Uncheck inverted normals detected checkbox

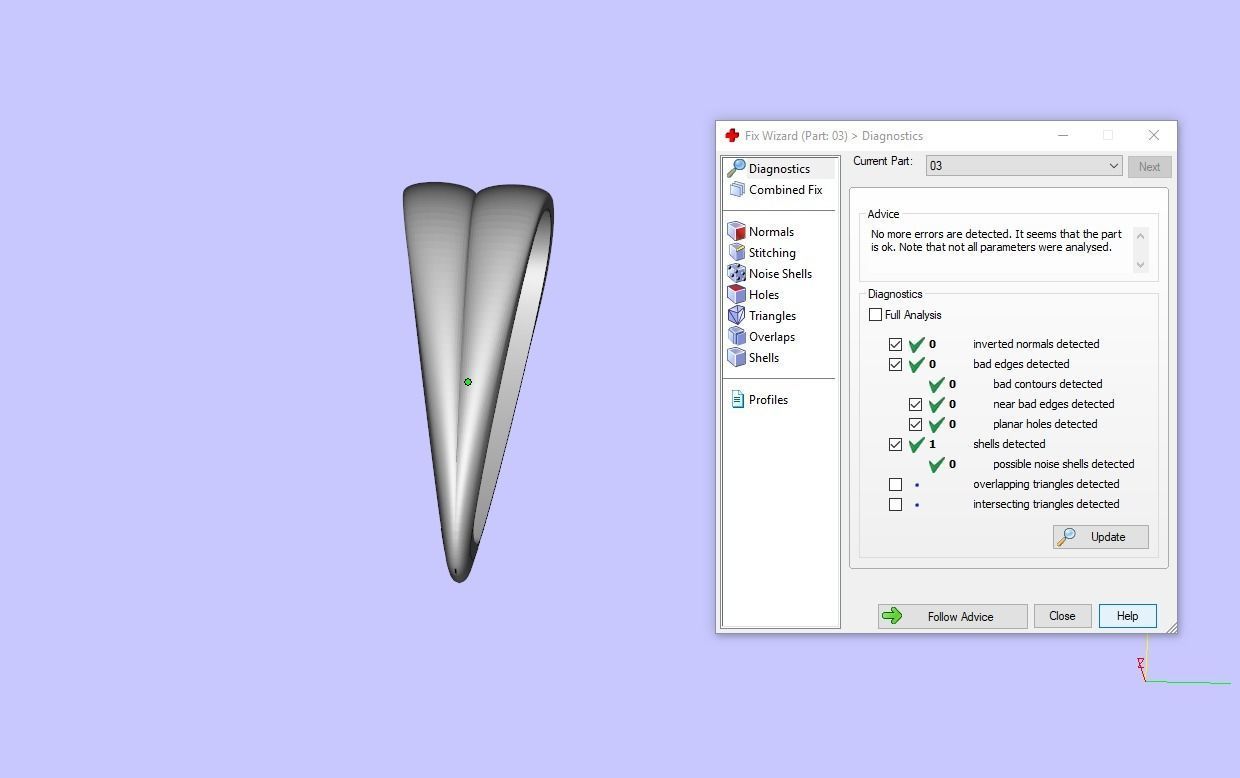(895, 344)
